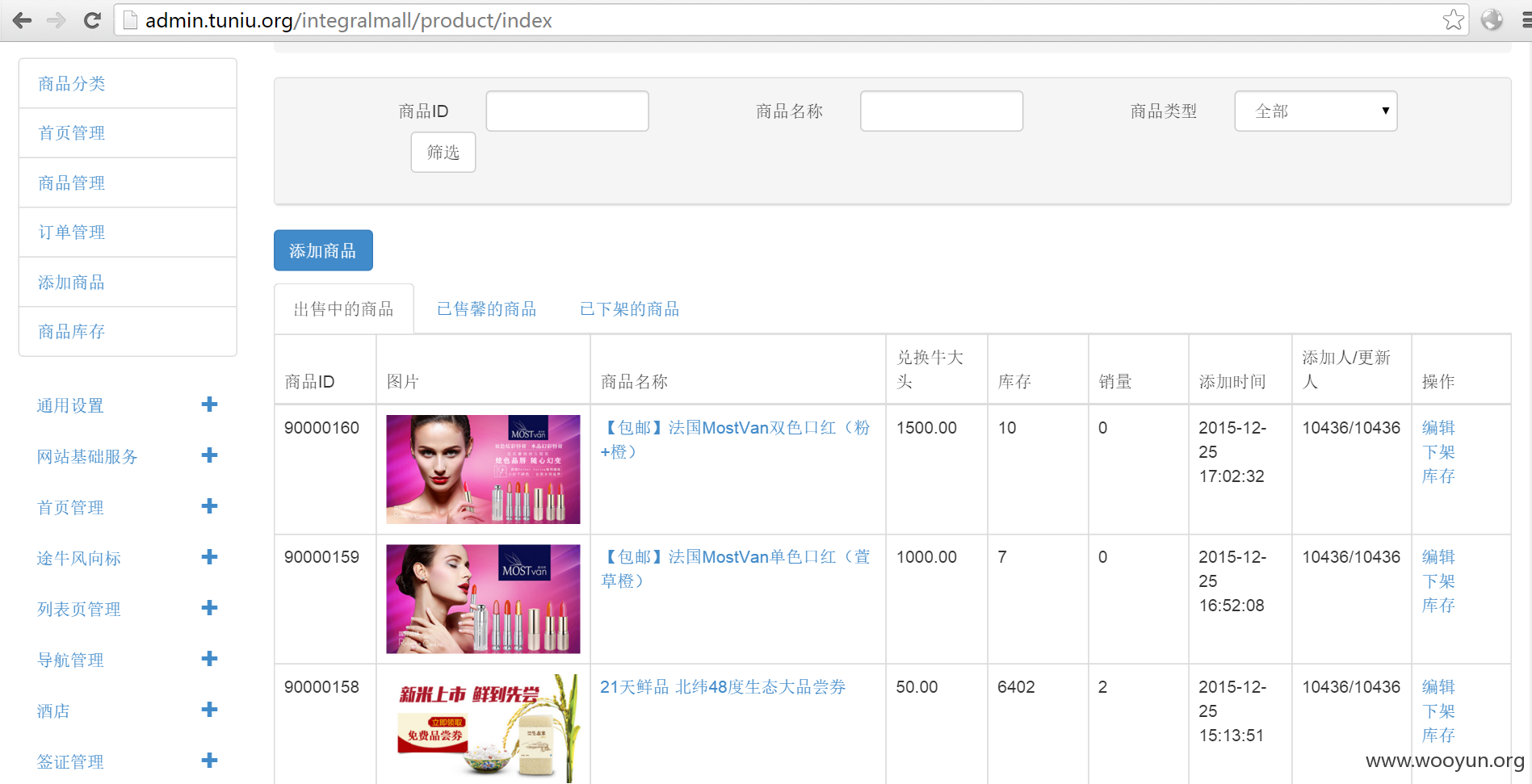Click 下架 for product 90000160
The height and width of the screenshot is (784, 1532).
click(x=1438, y=452)
